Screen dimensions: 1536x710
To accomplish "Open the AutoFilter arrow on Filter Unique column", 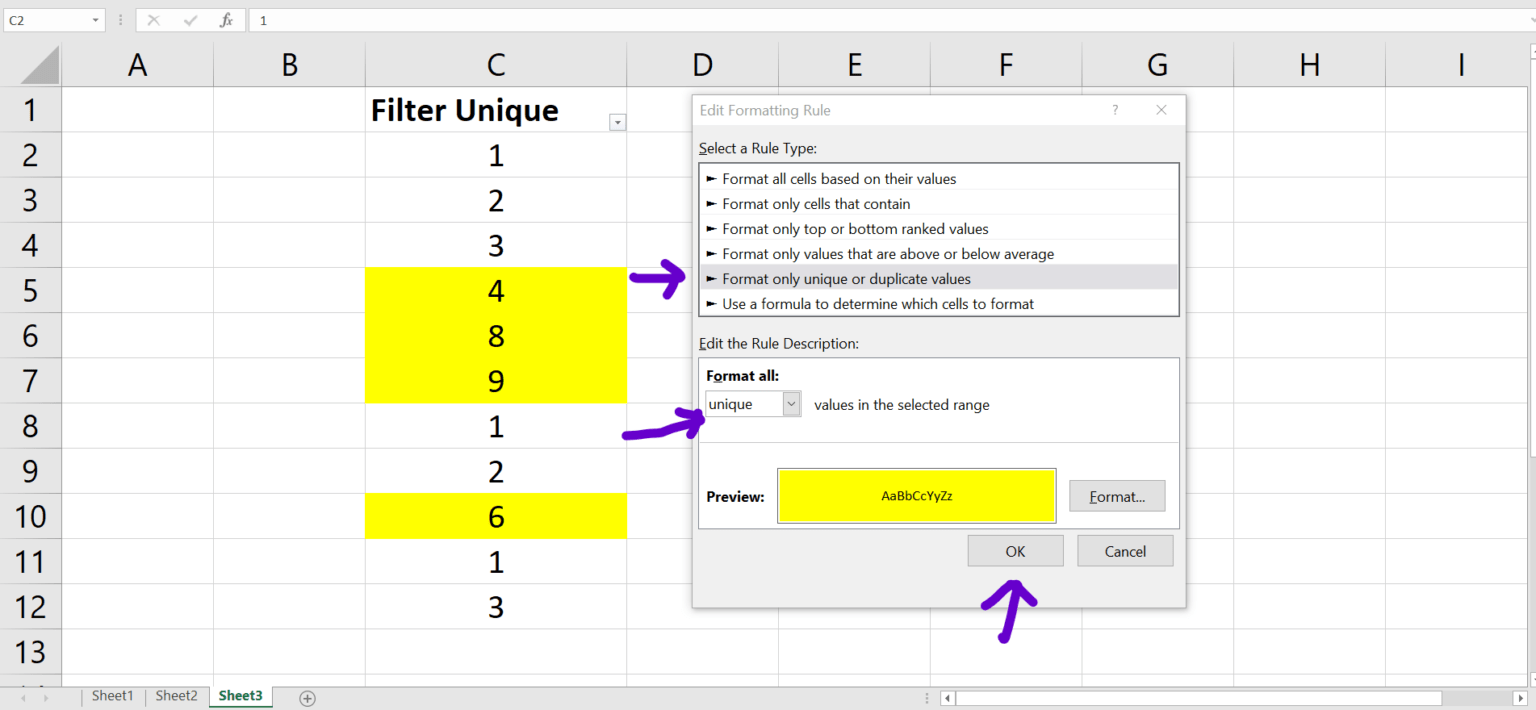I will point(617,122).
